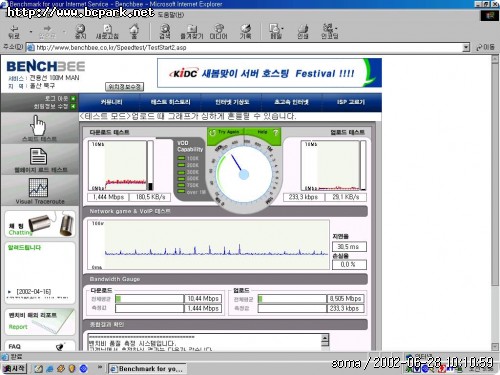Open the address bar URL dropdown
Image resolution: width=500 pixels, height=375 pixels.
466,47
